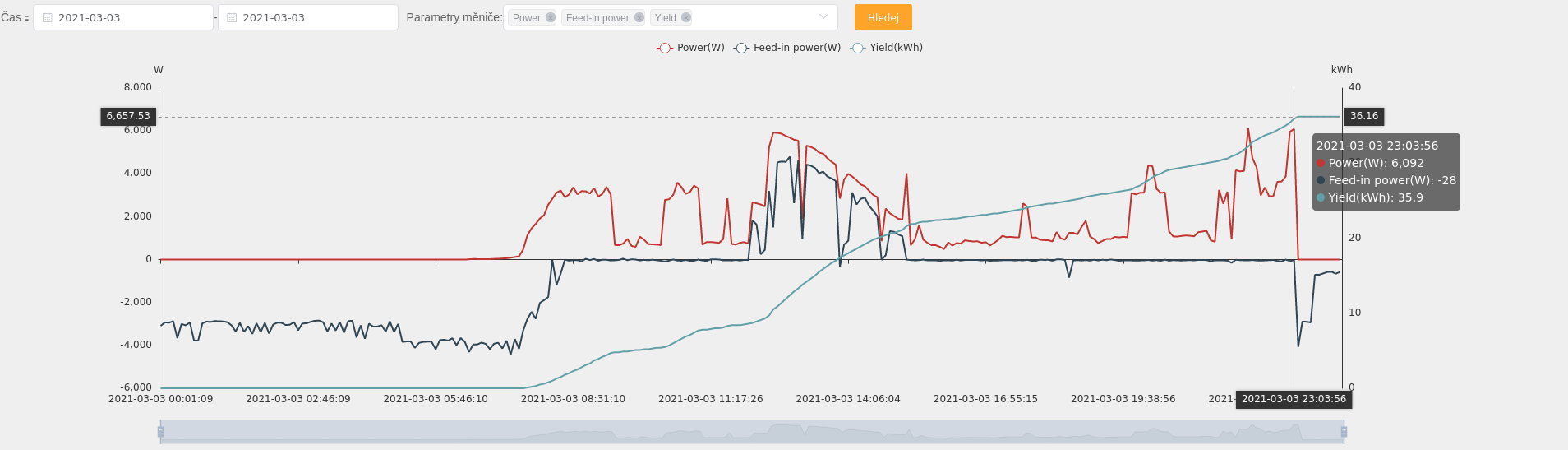
Task: Click the 36.16 right axis pointer label
Action: (x=1364, y=116)
